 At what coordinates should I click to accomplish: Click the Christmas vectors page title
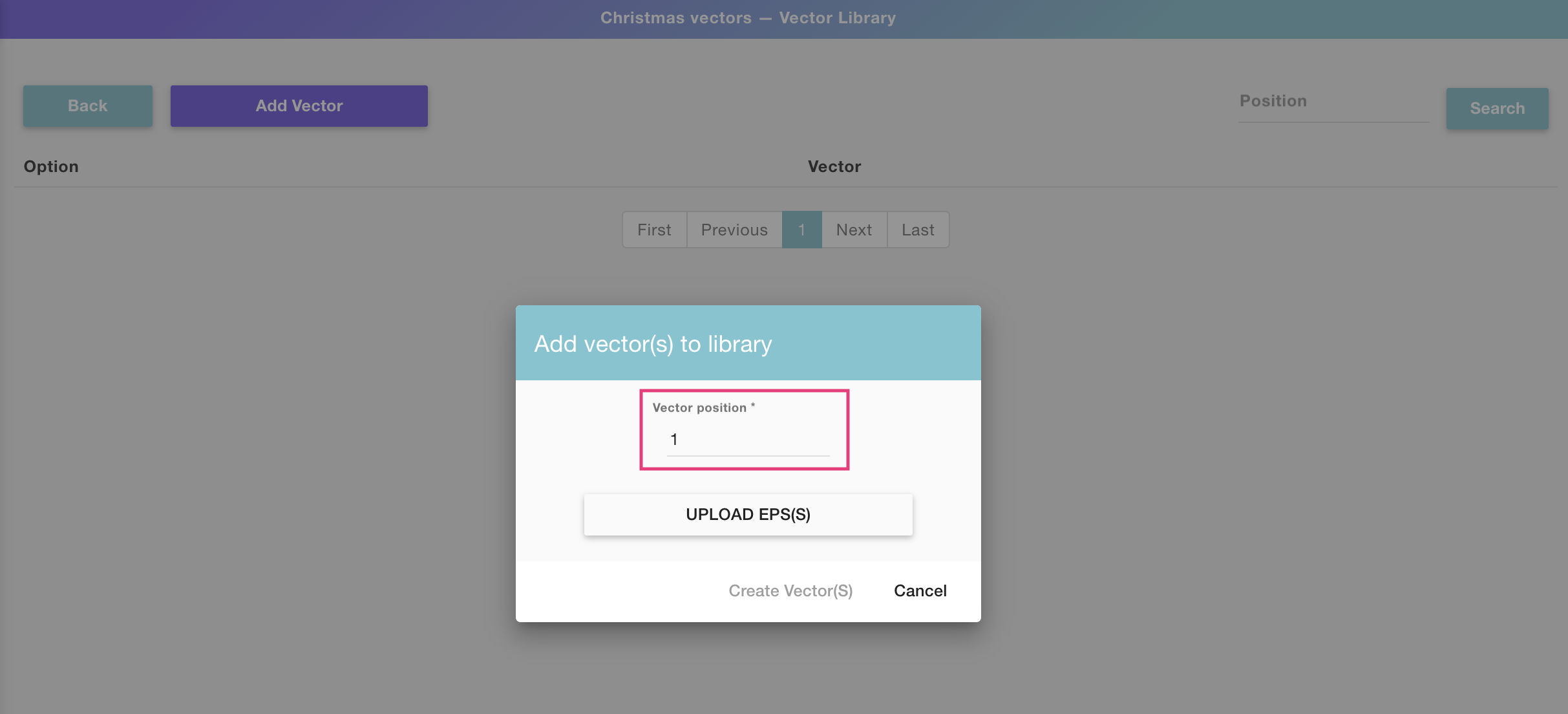coord(748,18)
